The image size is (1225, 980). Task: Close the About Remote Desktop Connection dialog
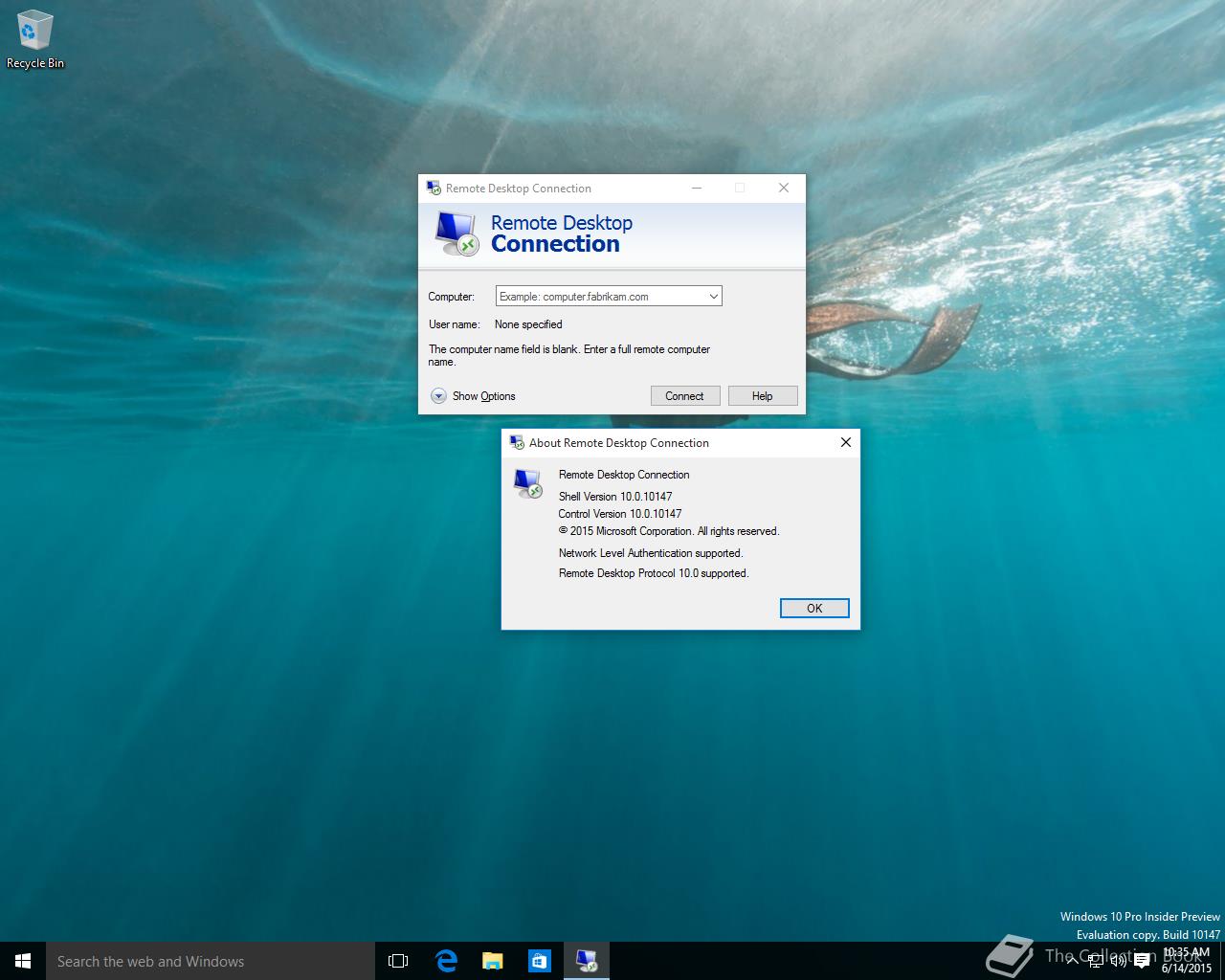click(x=845, y=442)
